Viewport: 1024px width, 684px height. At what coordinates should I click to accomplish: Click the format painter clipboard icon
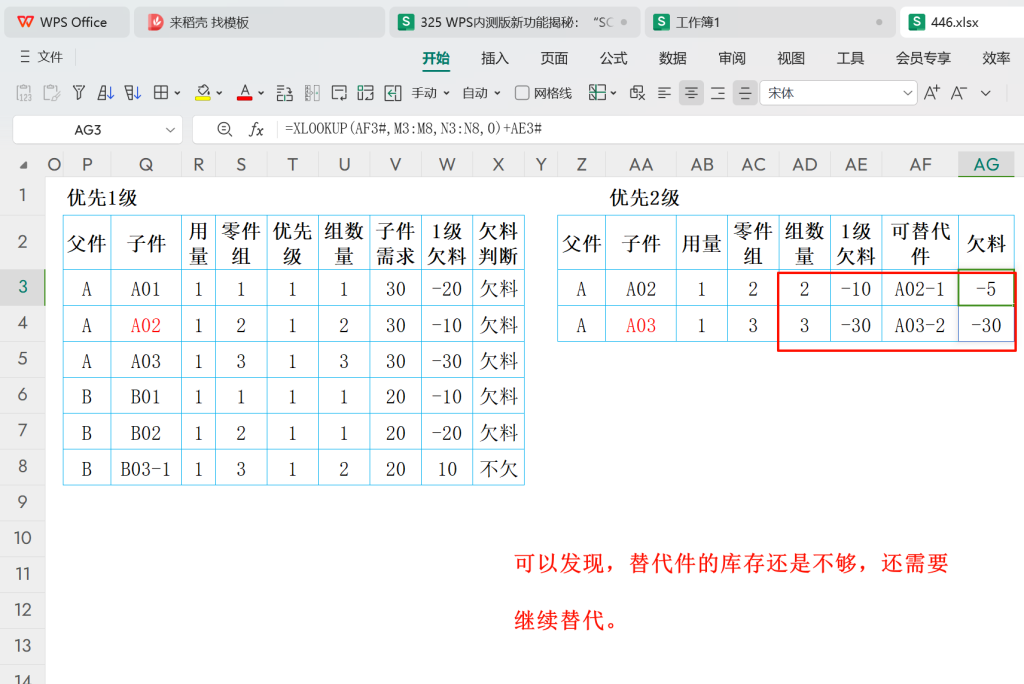click(52, 93)
